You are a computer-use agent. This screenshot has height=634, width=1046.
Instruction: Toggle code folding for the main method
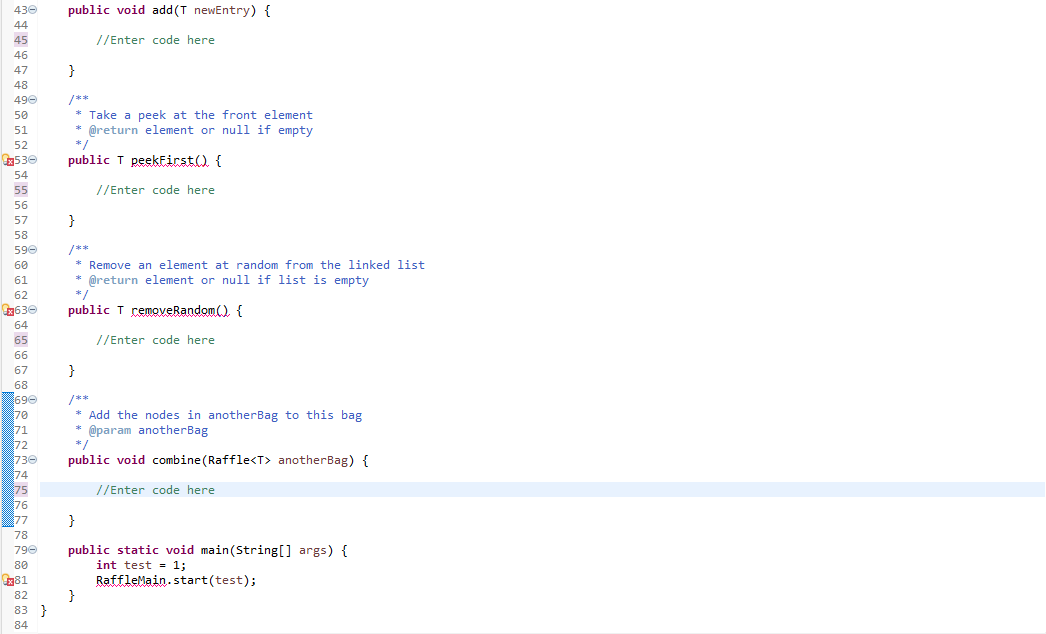(x=31, y=550)
